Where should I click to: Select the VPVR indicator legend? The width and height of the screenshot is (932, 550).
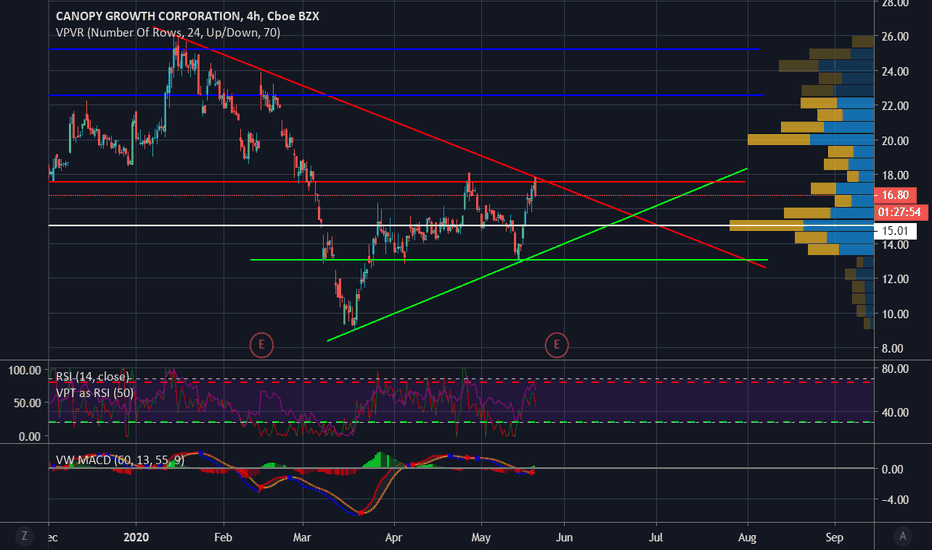[x=168, y=33]
